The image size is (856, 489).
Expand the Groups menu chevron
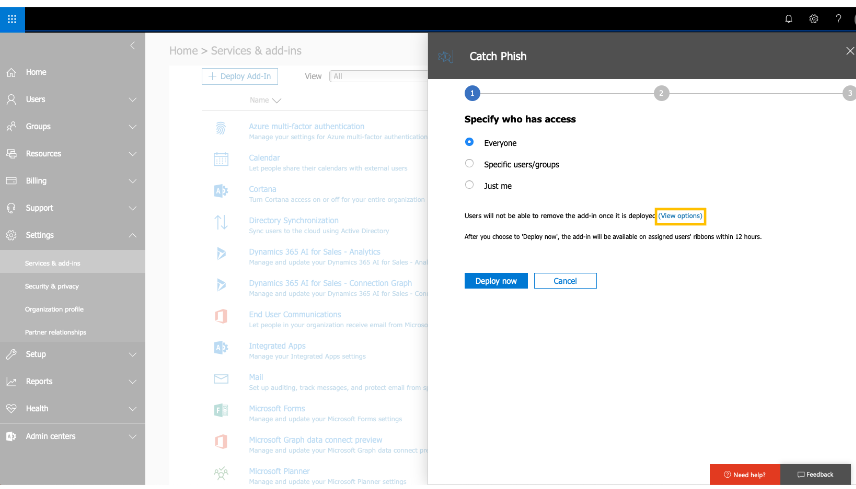[132, 127]
